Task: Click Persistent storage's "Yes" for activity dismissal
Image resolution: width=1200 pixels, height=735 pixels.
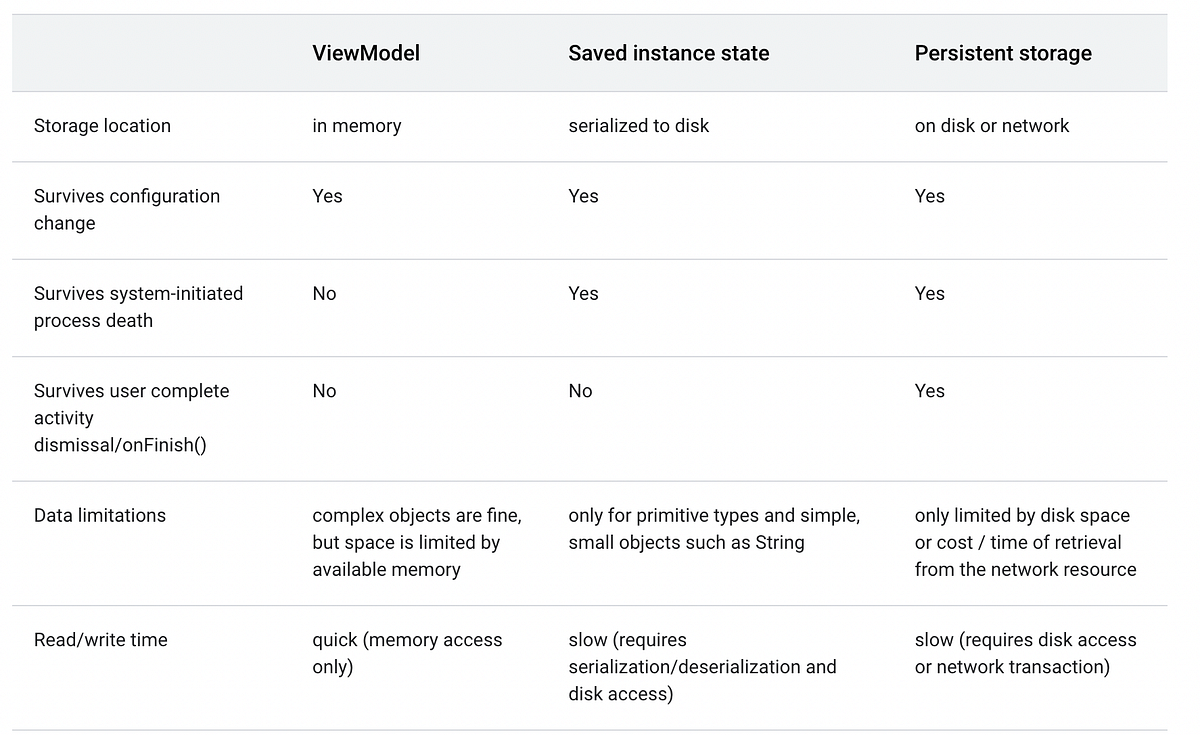Action: click(x=930, y=391)
